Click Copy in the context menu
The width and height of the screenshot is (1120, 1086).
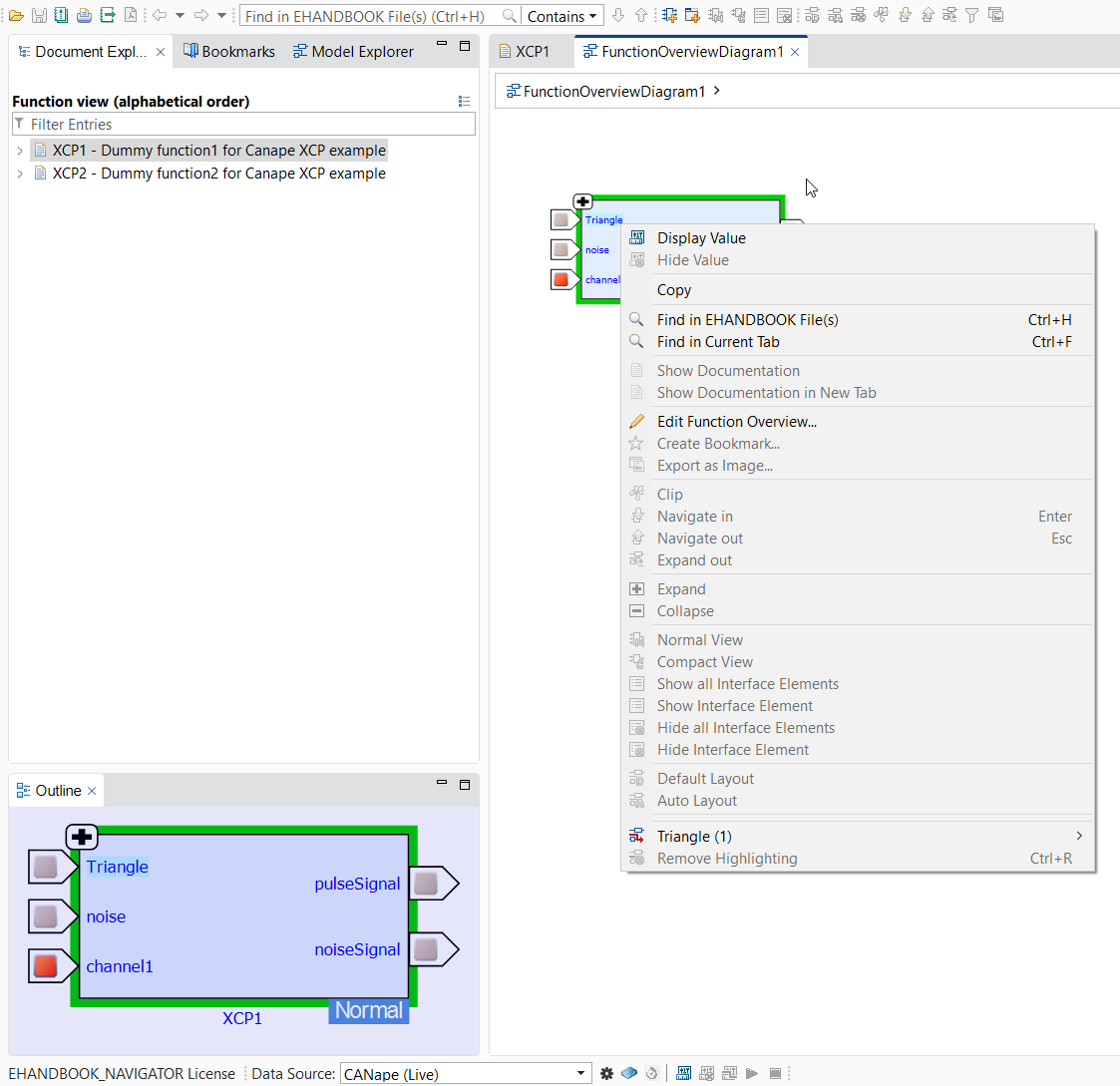[673, 289]
